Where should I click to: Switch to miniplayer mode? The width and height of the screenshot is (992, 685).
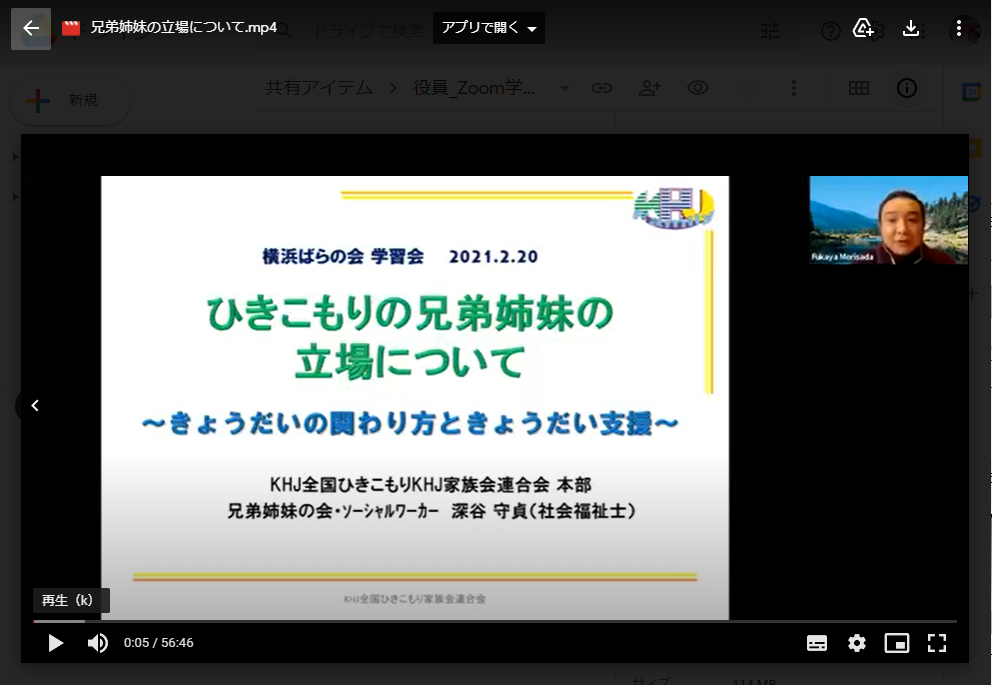coord(897,643)
